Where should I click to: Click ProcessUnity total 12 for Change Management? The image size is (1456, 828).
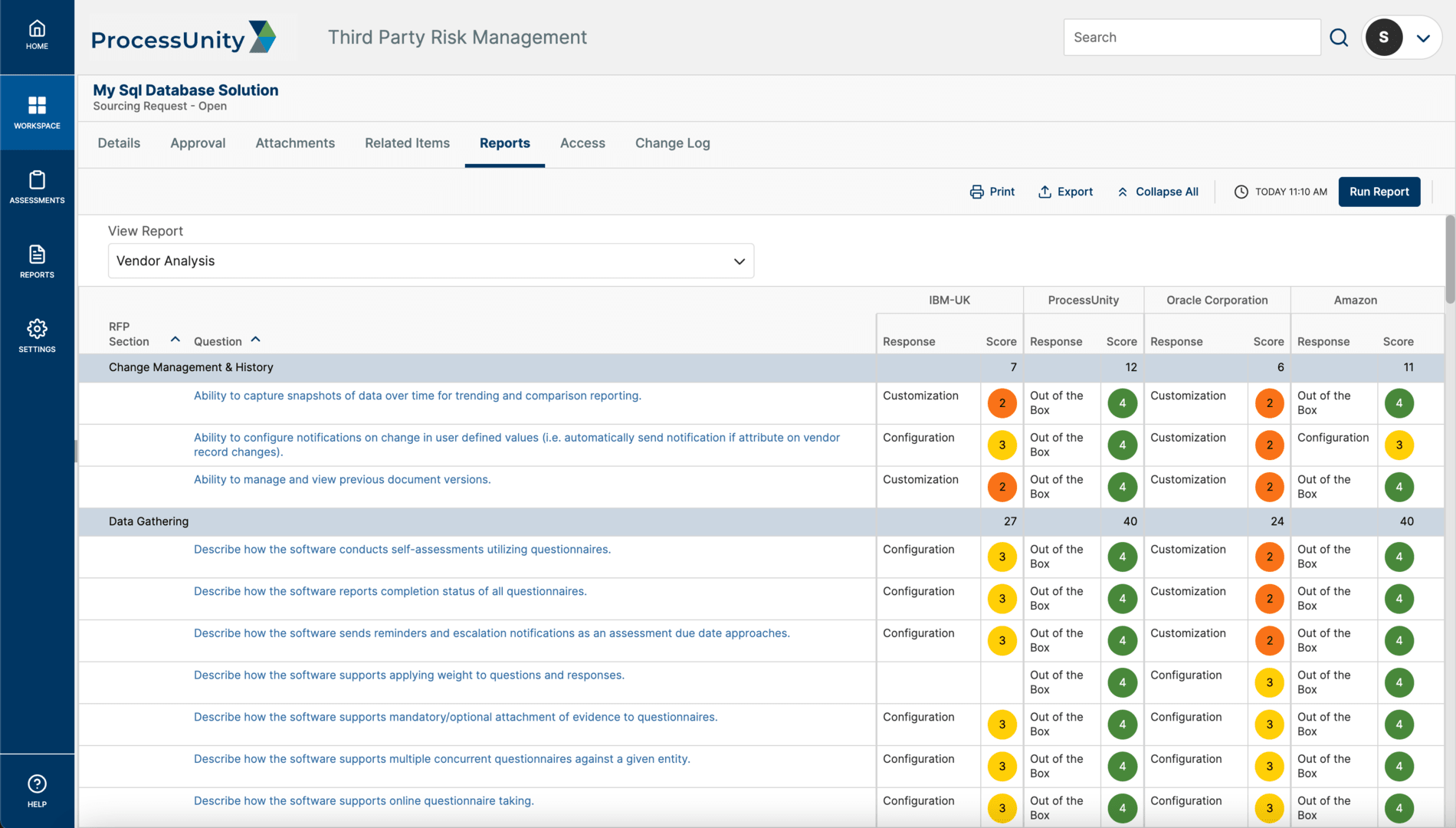pyautogui.click(x=1130, y=367)
